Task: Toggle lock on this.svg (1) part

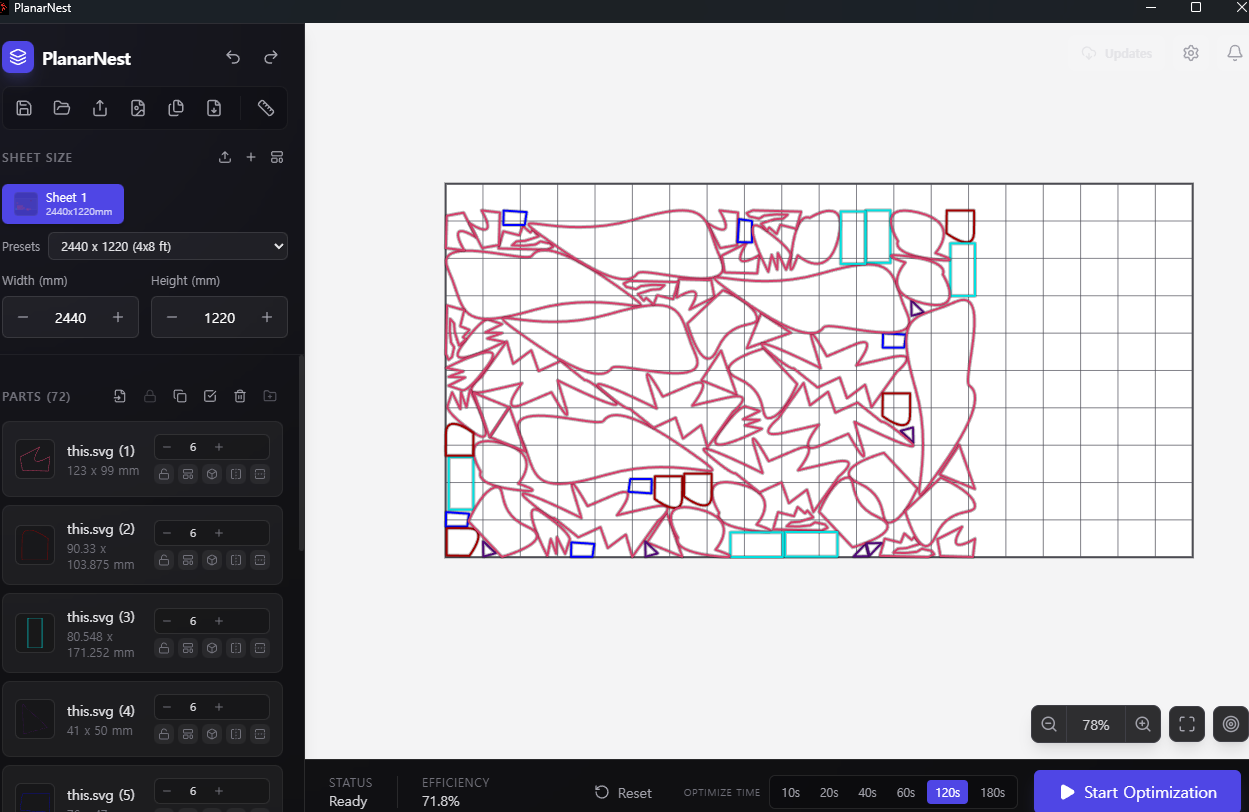Action: click(164, 474)
